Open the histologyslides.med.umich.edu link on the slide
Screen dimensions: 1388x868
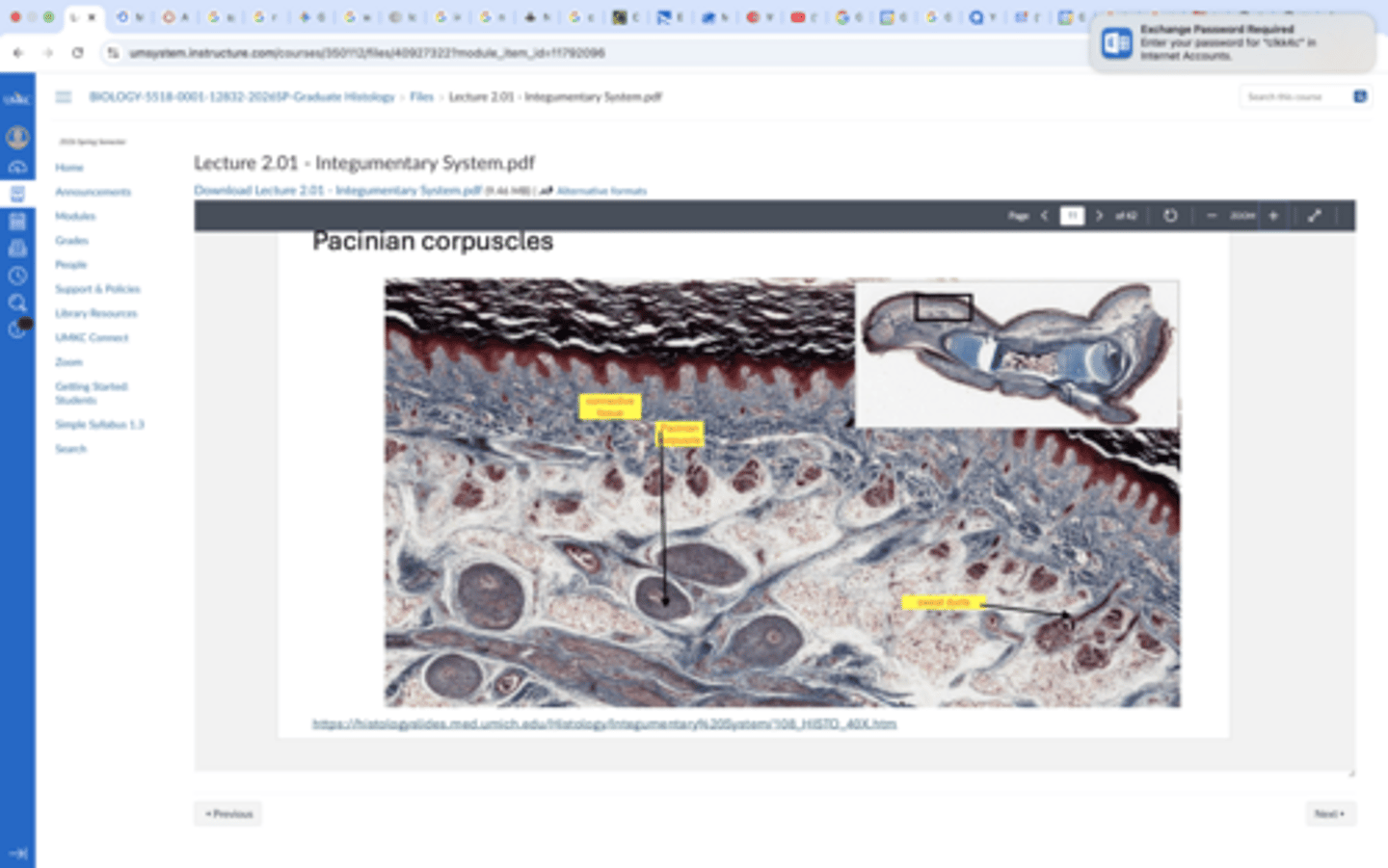point(604,723)
